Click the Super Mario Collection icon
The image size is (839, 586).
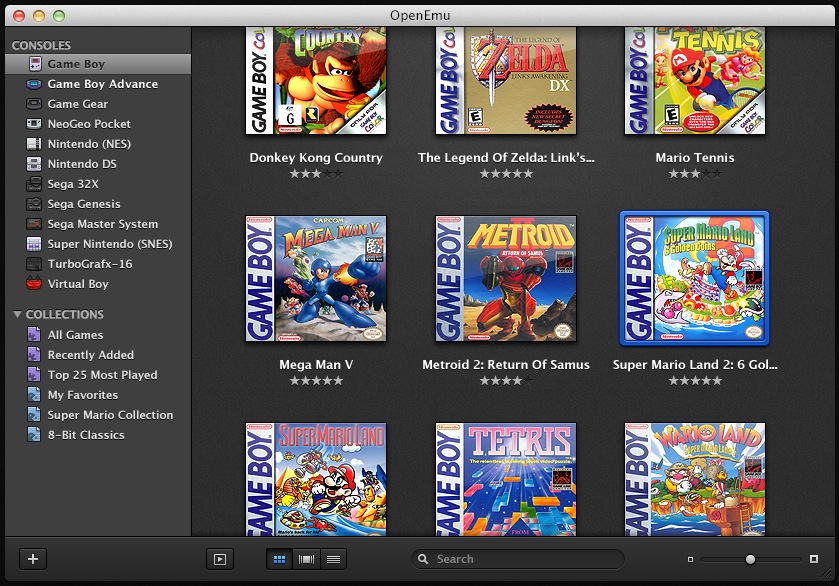coord(34,415)
